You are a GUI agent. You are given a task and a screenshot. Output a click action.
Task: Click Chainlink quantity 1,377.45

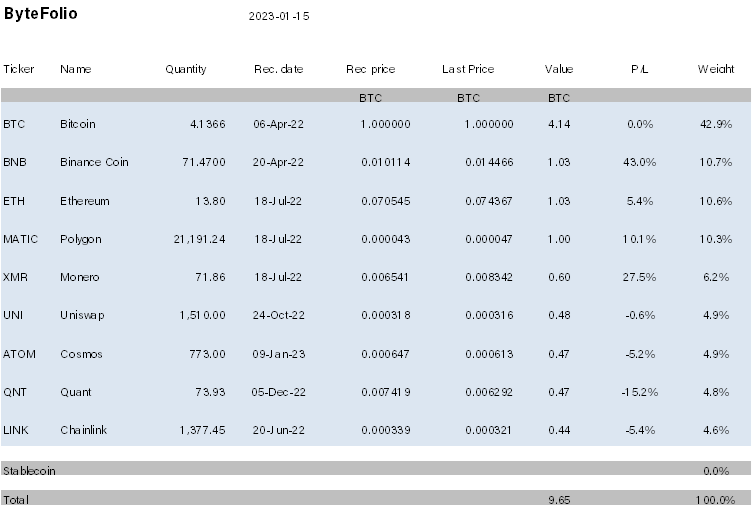[202, 430]
